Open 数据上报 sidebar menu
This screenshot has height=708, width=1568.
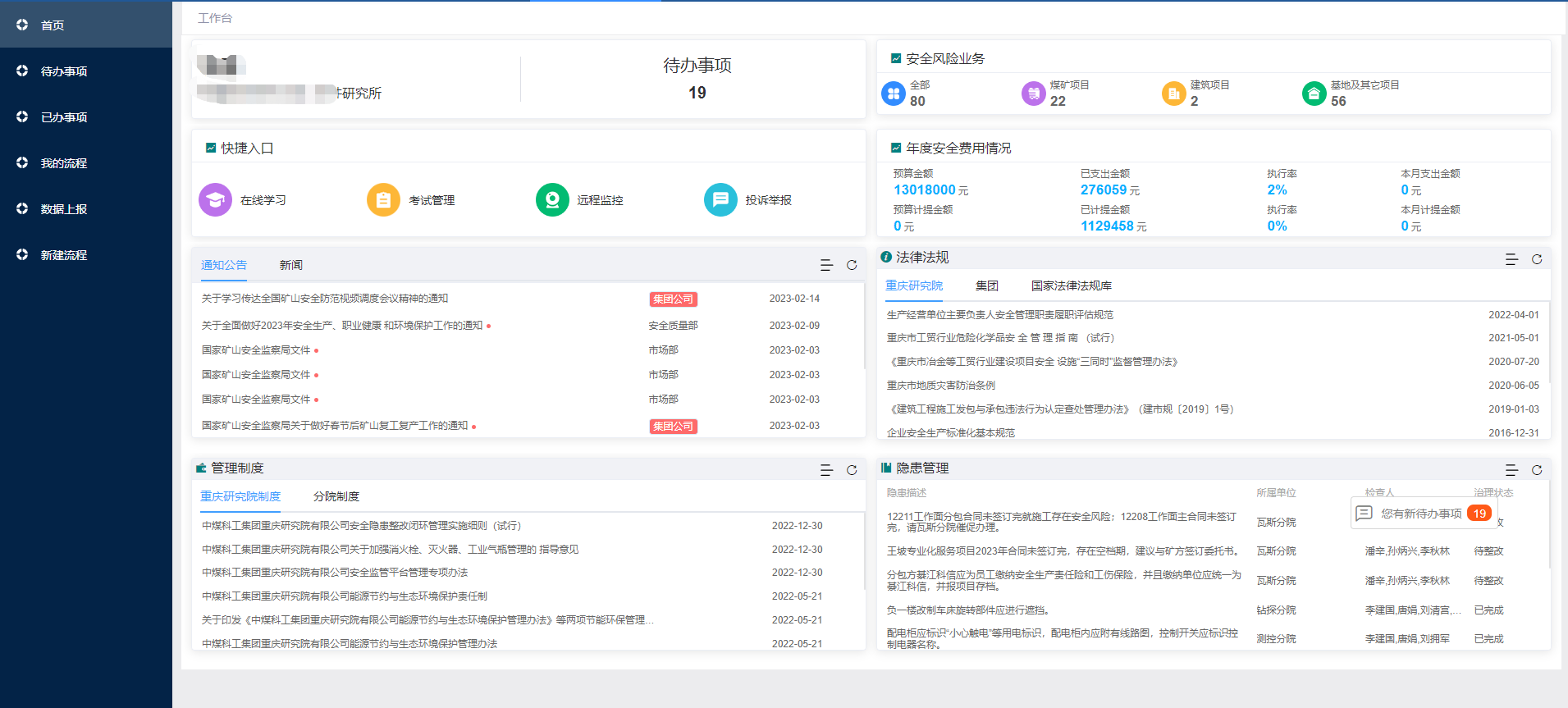click(86, 208)
